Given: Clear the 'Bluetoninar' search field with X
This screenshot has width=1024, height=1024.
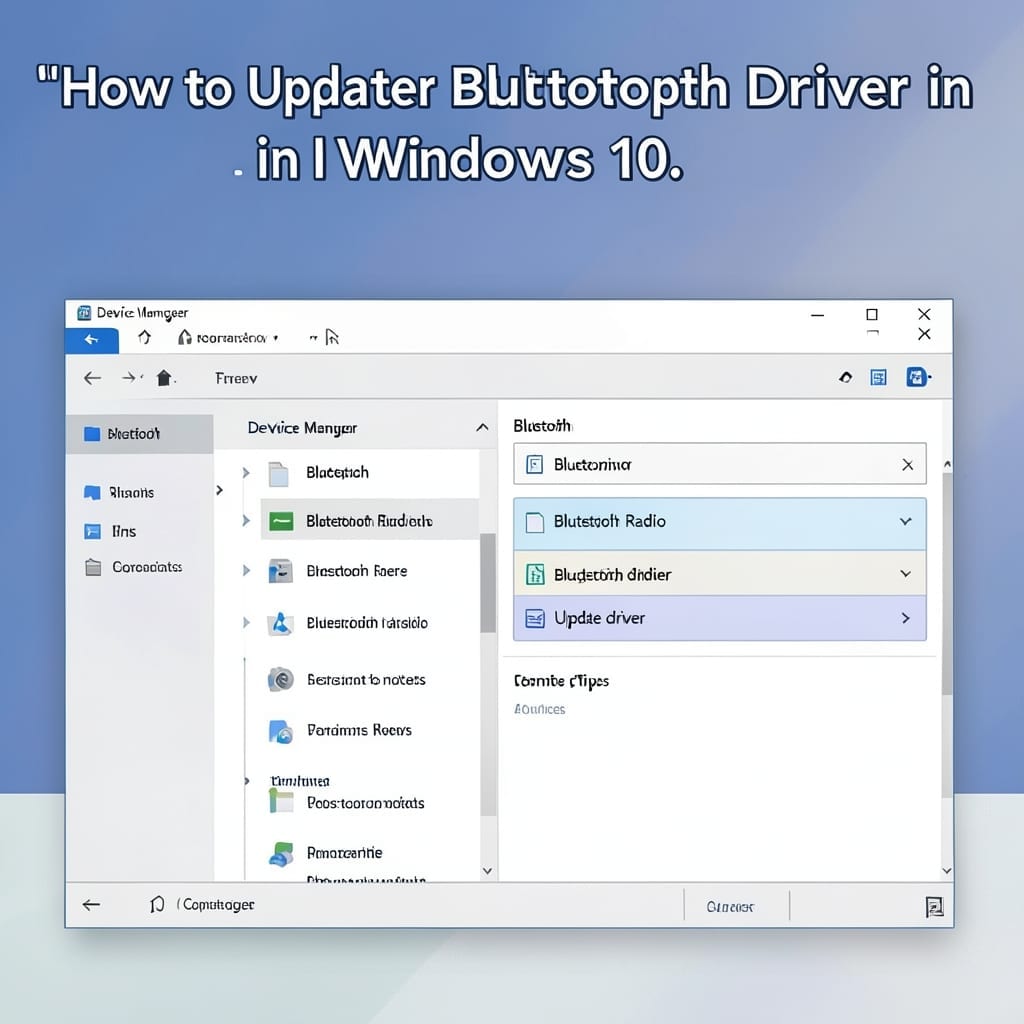Looking at the screenshot, I should click(907, 465).
